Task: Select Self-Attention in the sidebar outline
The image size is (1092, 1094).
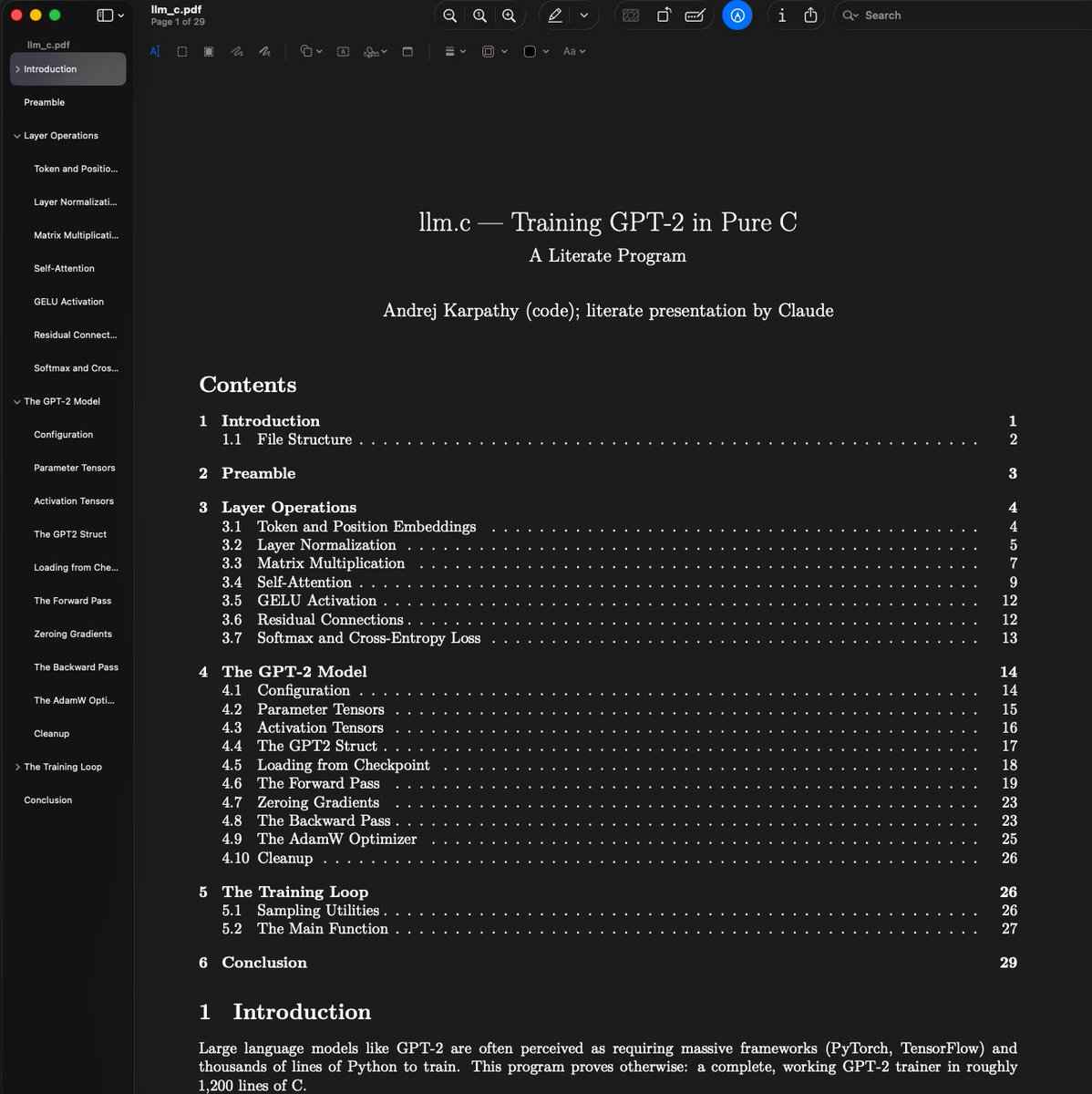Action: click(x=64, y=269)
